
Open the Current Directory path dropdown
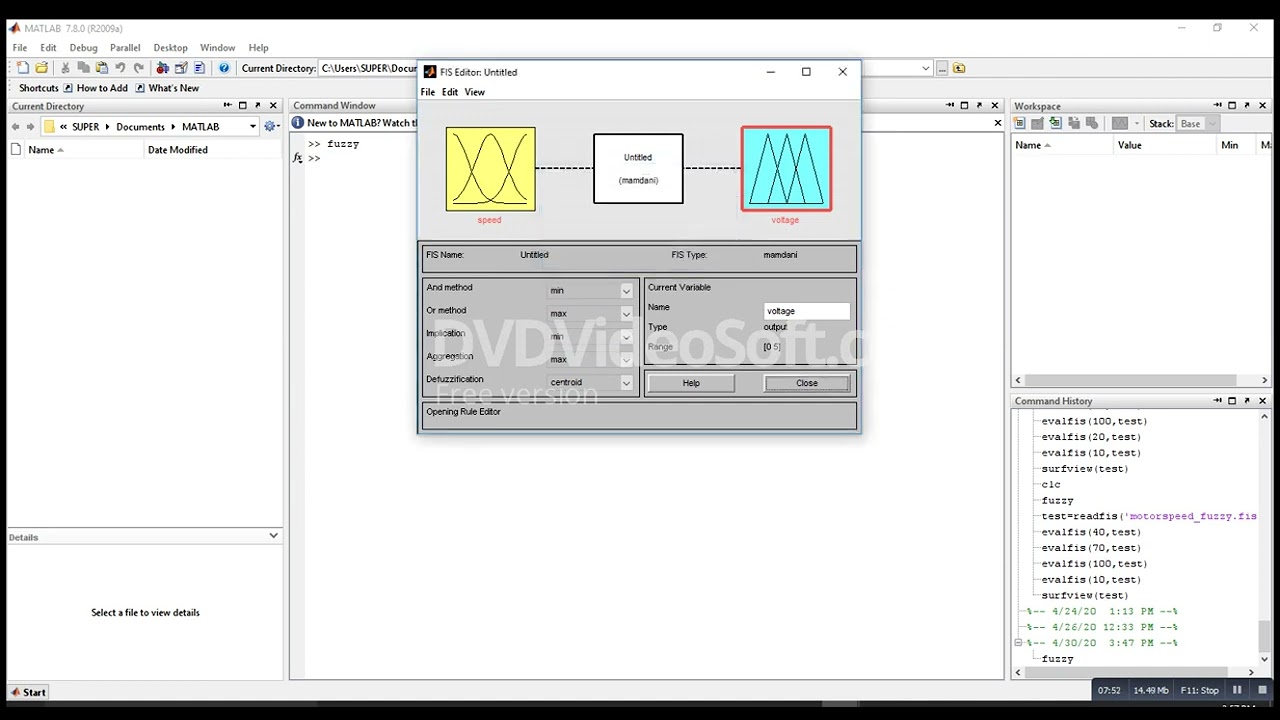tap(926, 68)
